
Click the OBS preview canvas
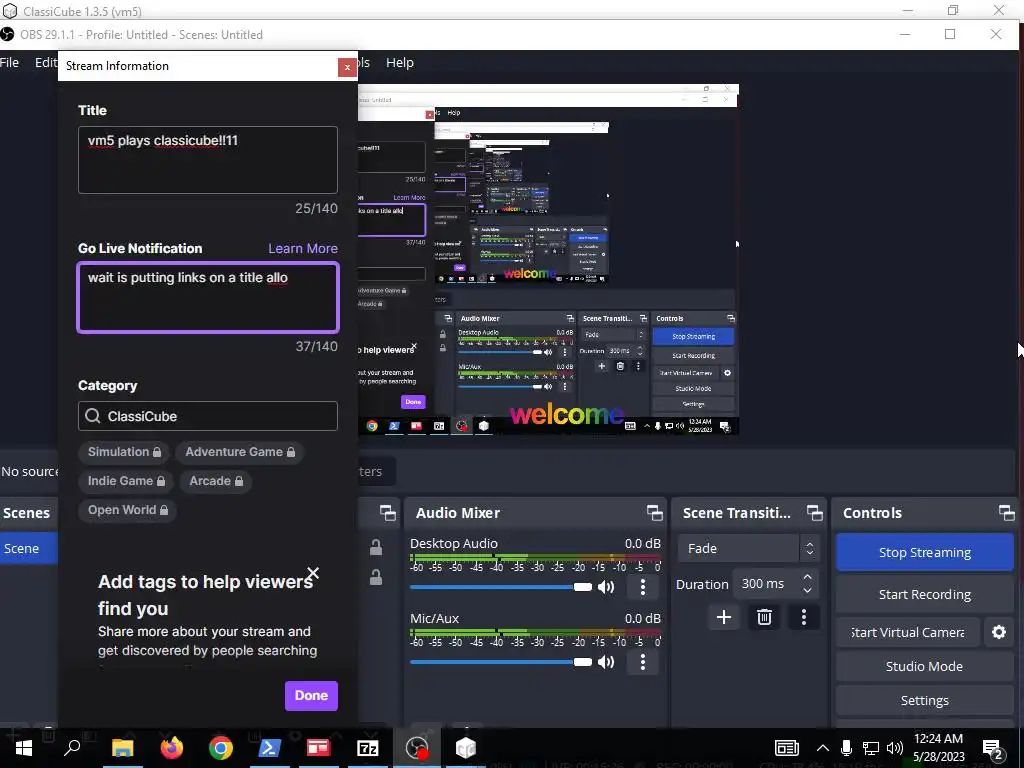pos(549,259)
